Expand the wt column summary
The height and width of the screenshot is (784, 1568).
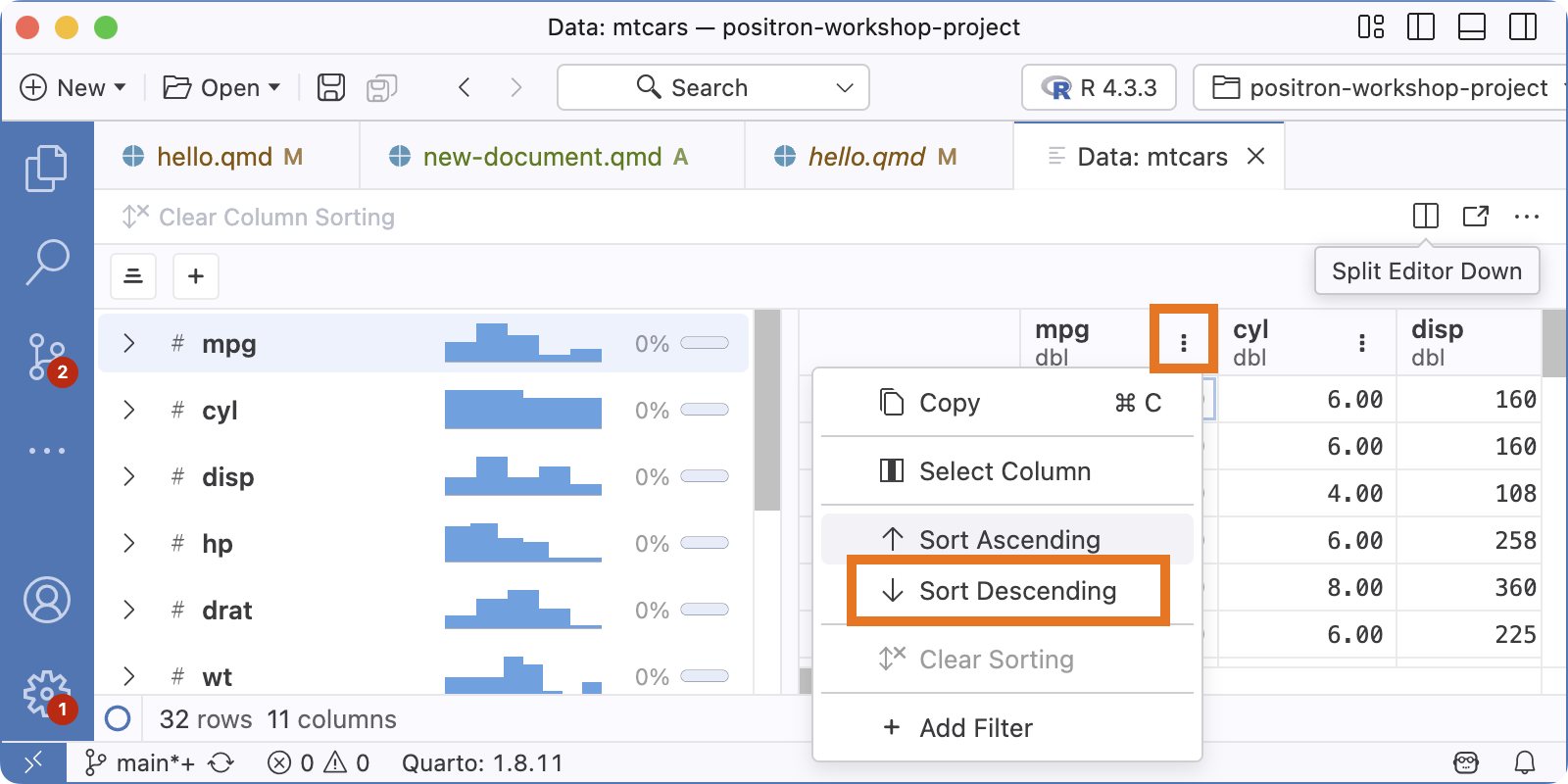point(128,676)
